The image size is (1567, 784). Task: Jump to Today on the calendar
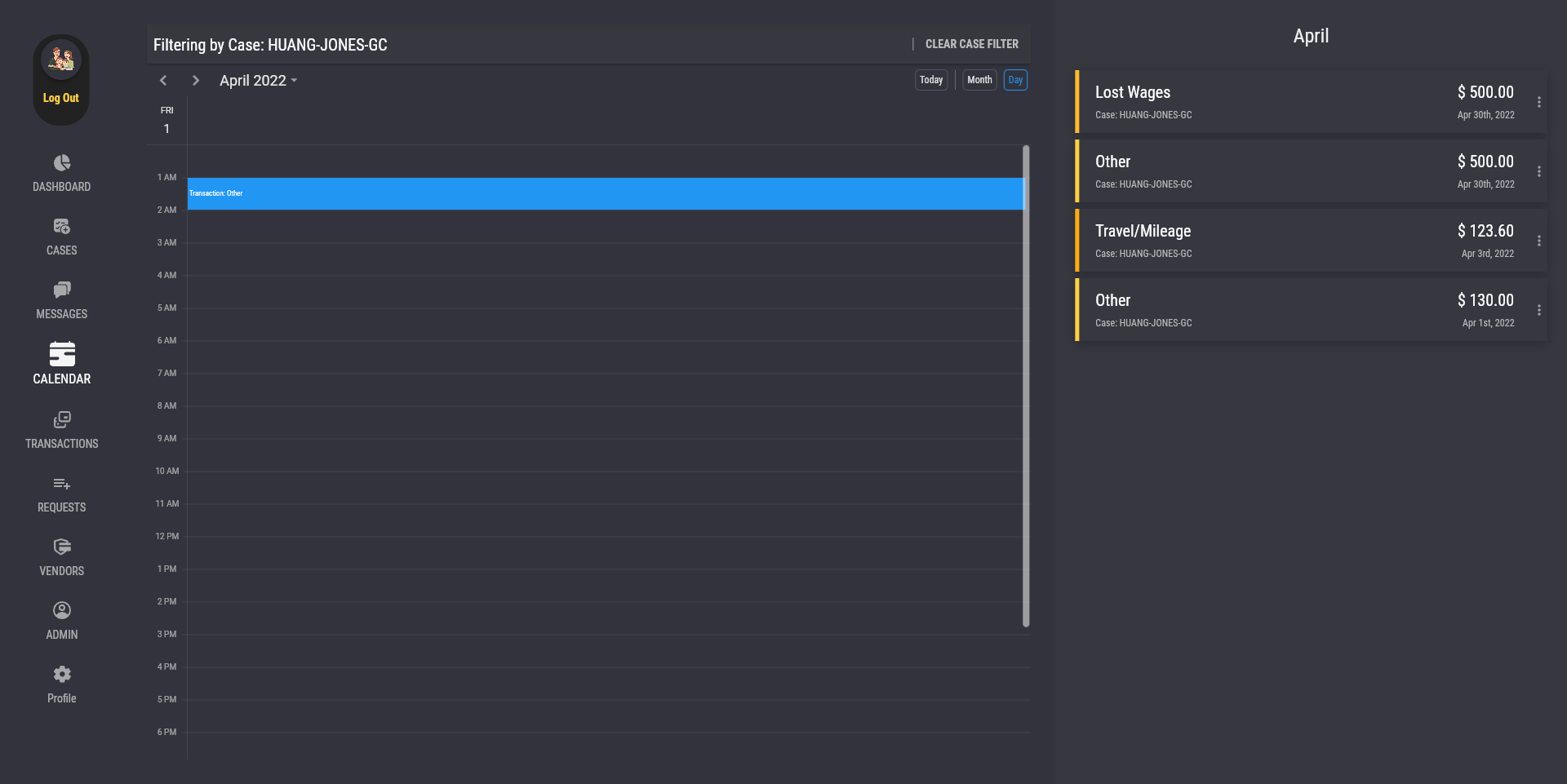[931, 80]
